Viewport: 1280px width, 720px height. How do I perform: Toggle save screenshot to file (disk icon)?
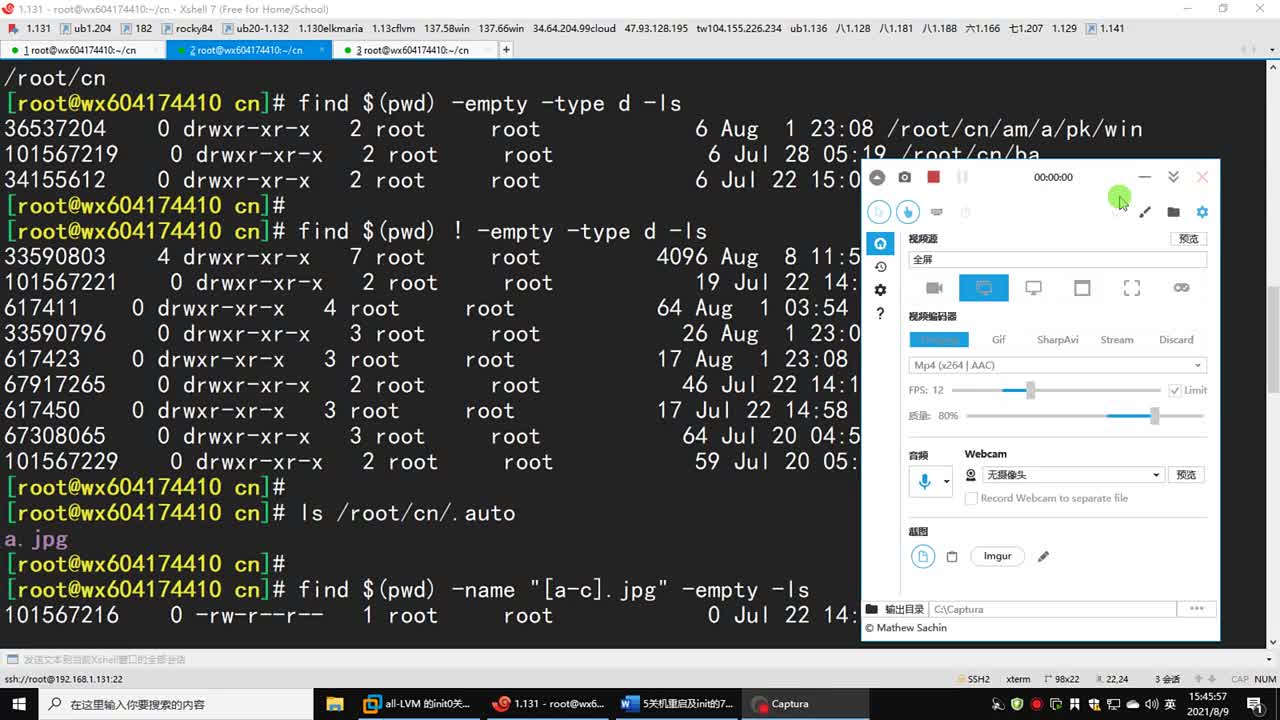coord(923,556)
